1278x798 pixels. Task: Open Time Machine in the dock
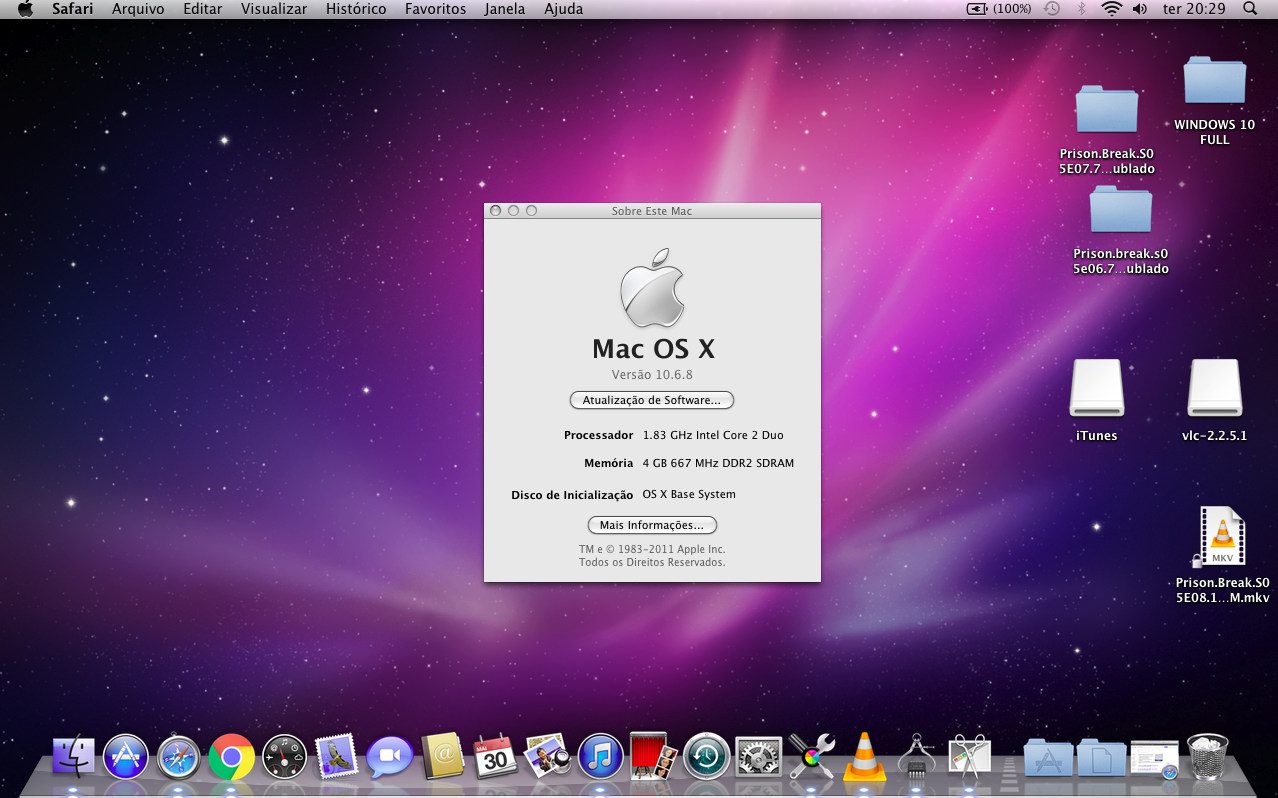707,757
